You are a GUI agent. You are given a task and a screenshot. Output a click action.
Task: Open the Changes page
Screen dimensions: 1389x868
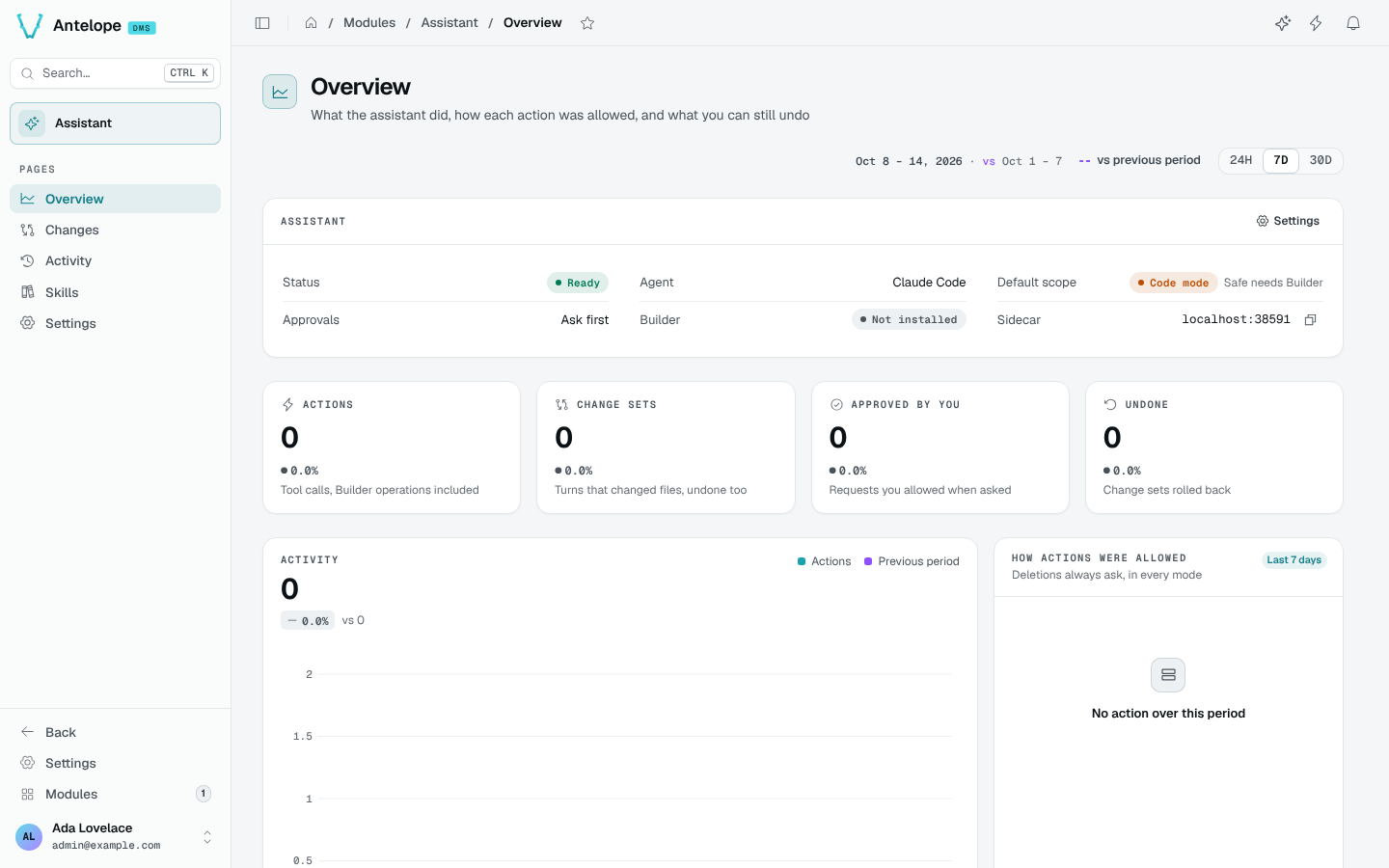(x=115, y=230)
